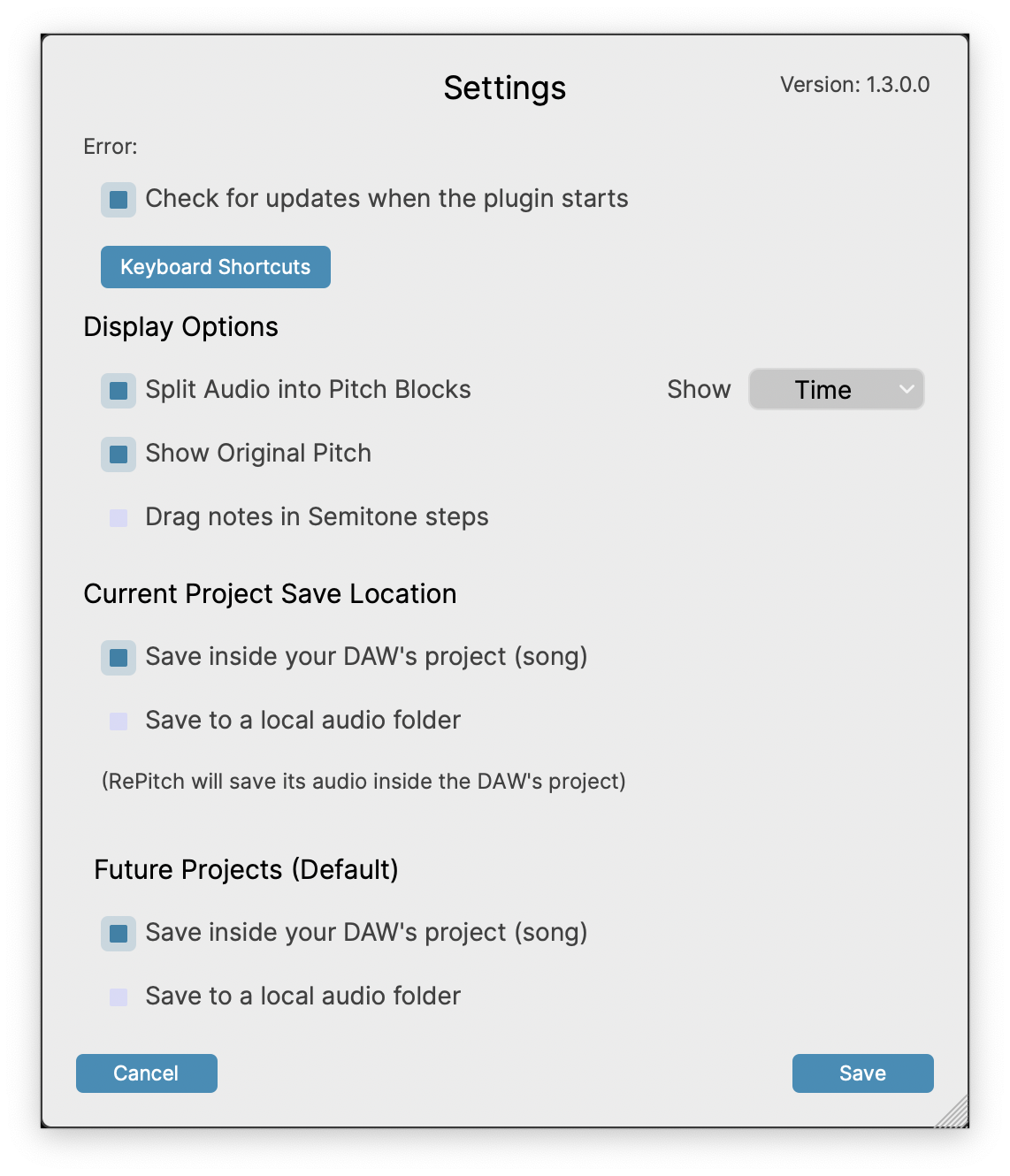Screen dimensions: 1010x1176
Task: Click the Future Projects (Default) heading
Action: tap(246, 870)
